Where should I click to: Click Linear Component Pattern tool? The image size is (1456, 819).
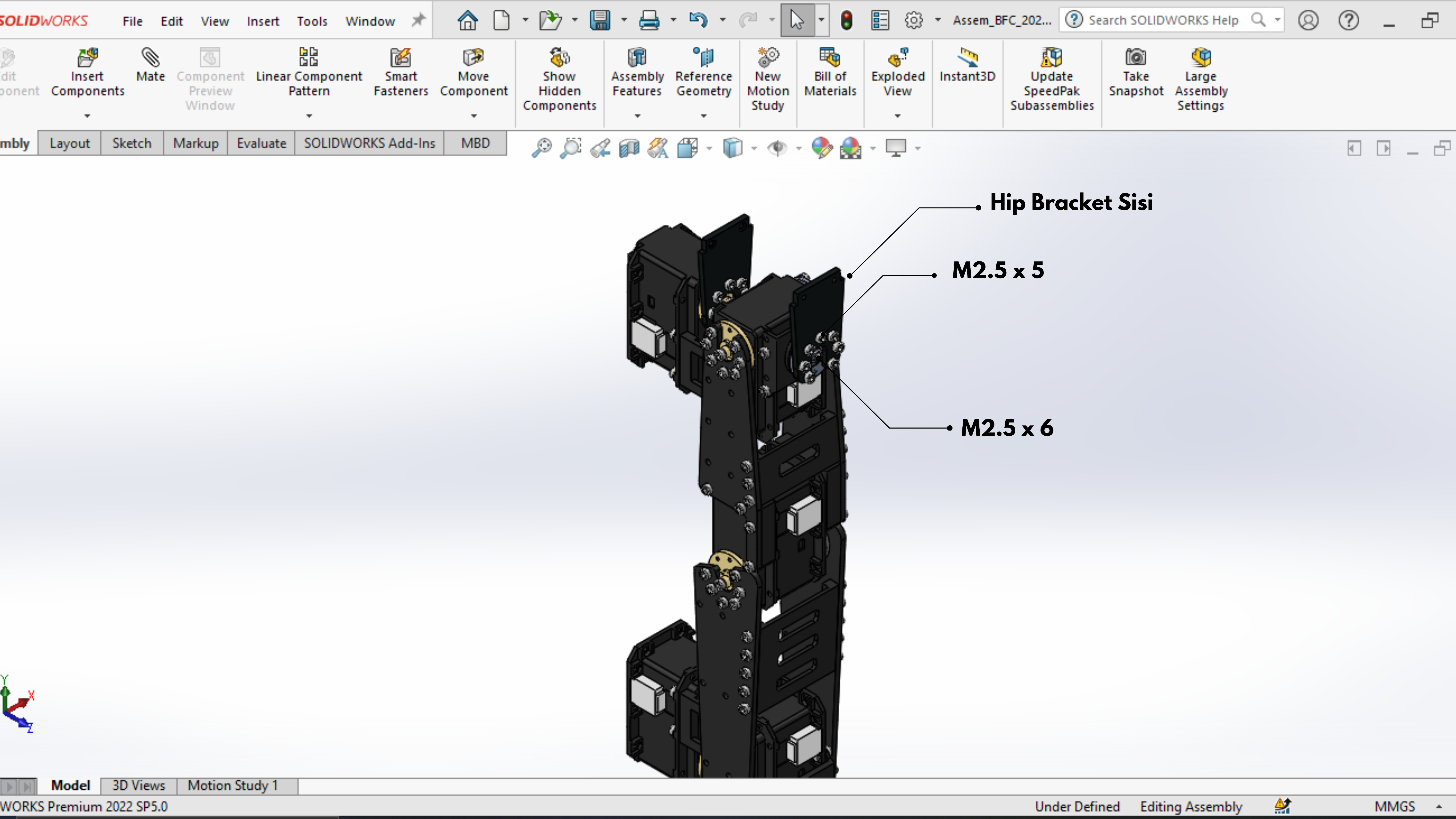click(x=309, y=72)
